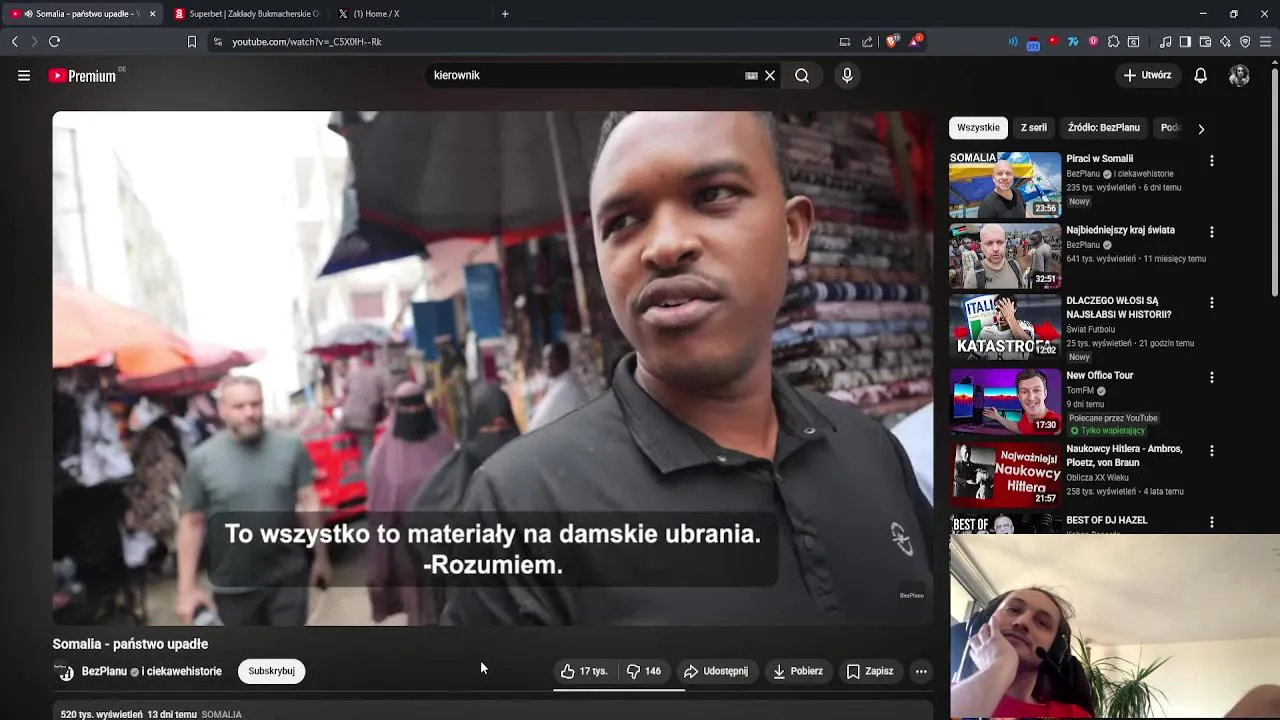1280x720 pixels.
Task: Click the red YouTube extension icon
Action: coord(1053,42)
